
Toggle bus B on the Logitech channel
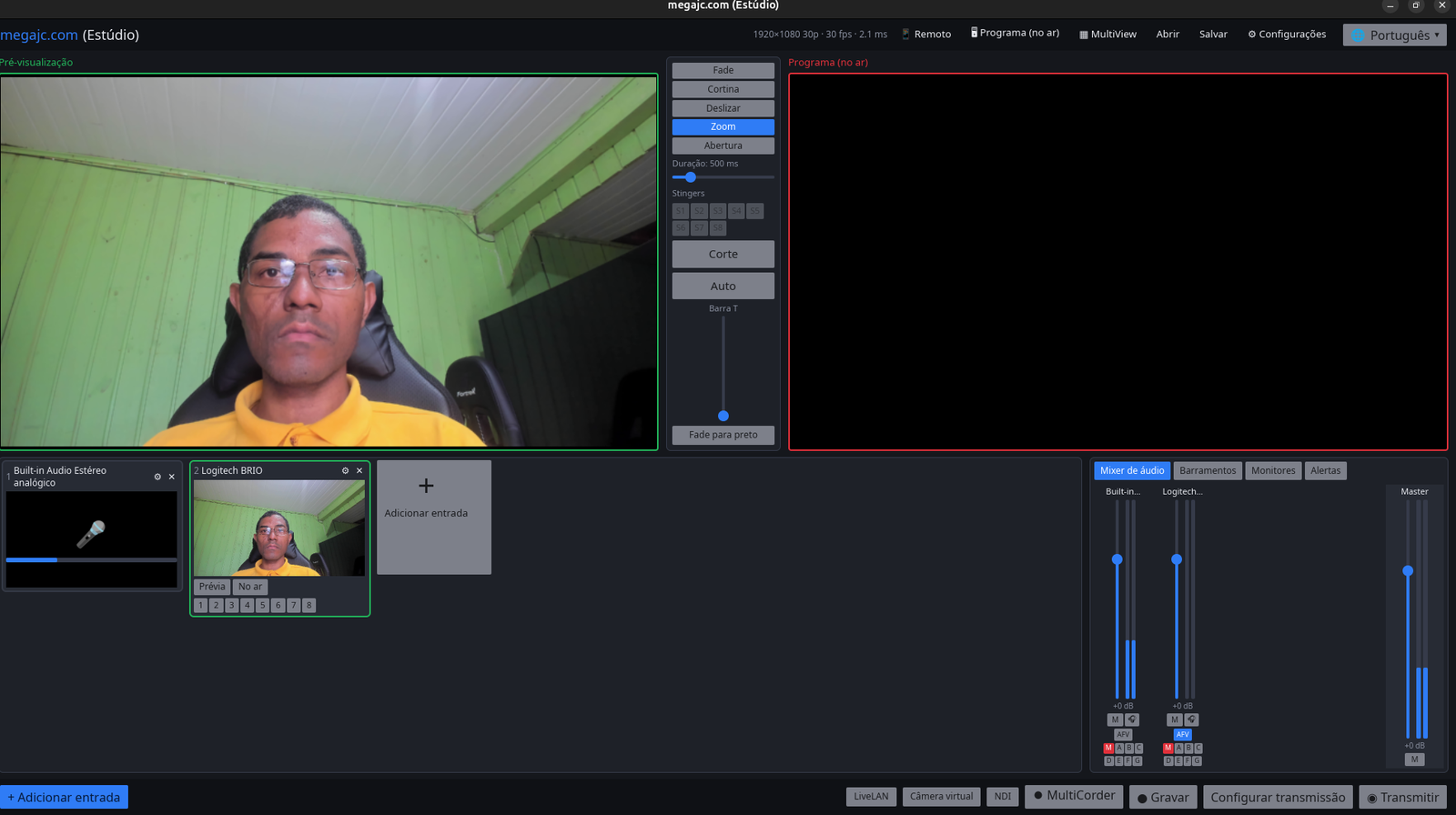(1188, 748)
